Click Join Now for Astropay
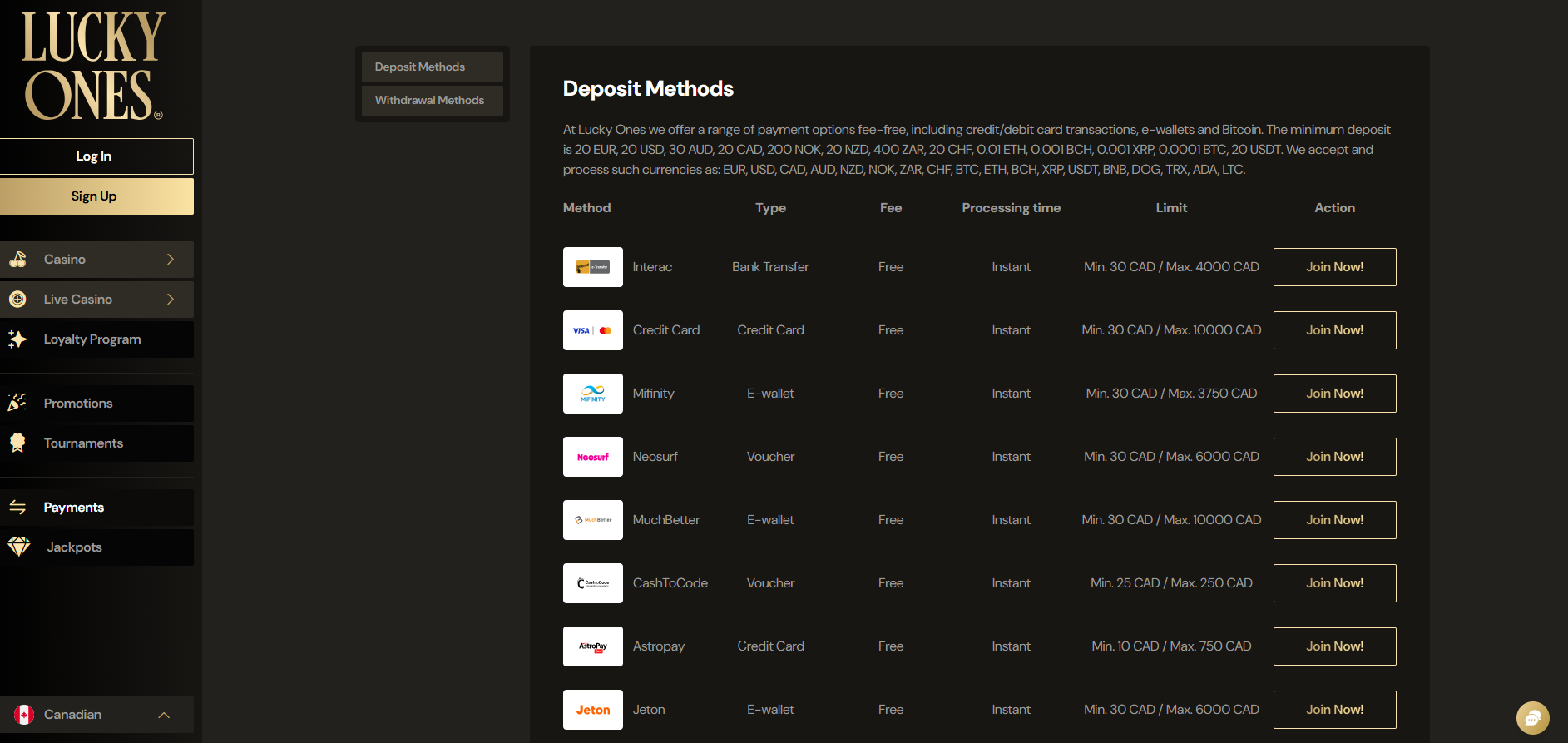This screenshot has width=1568, height=743. point(1334,646)
